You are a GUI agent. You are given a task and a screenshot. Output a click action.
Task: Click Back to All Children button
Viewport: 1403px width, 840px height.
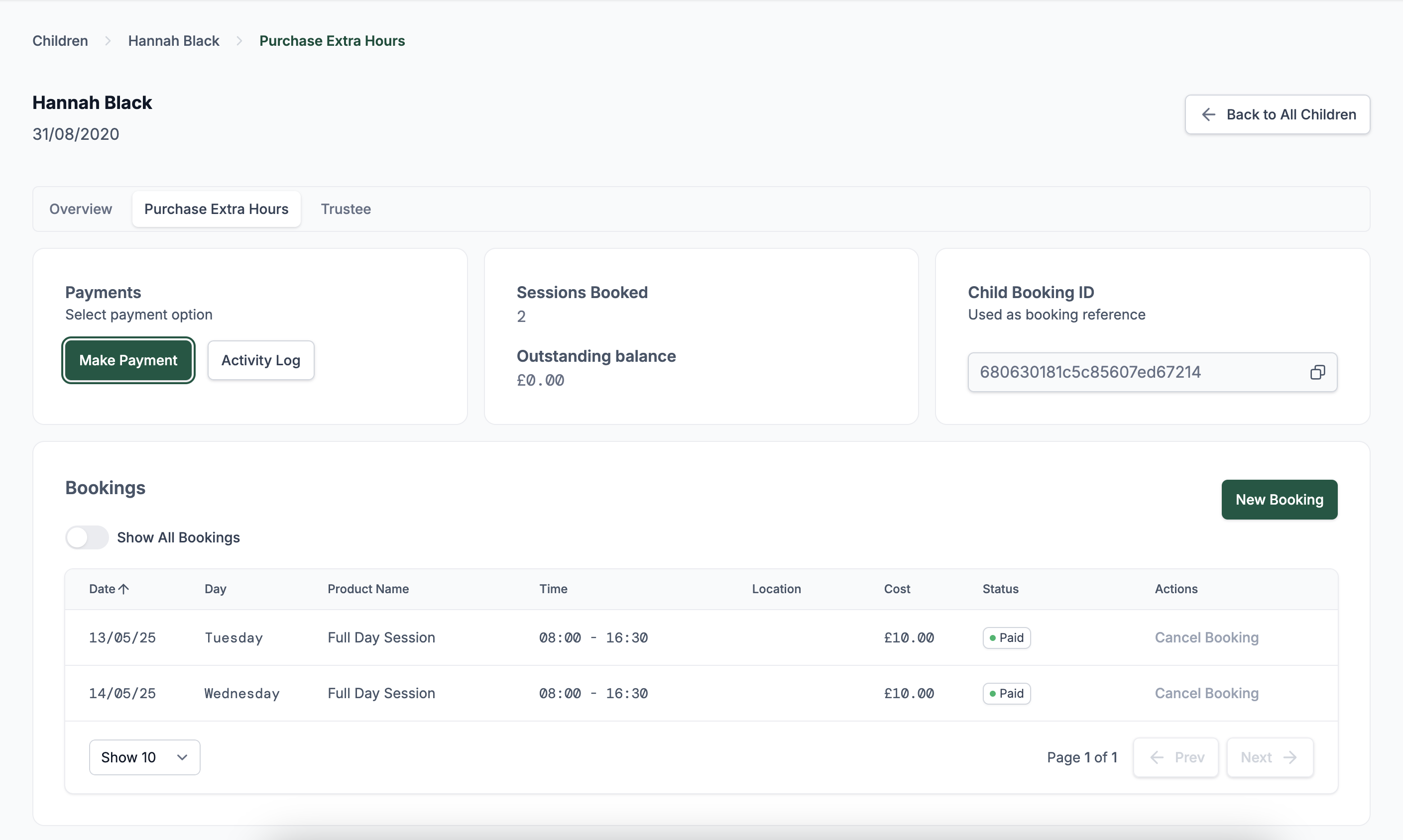pos(1278,114)
